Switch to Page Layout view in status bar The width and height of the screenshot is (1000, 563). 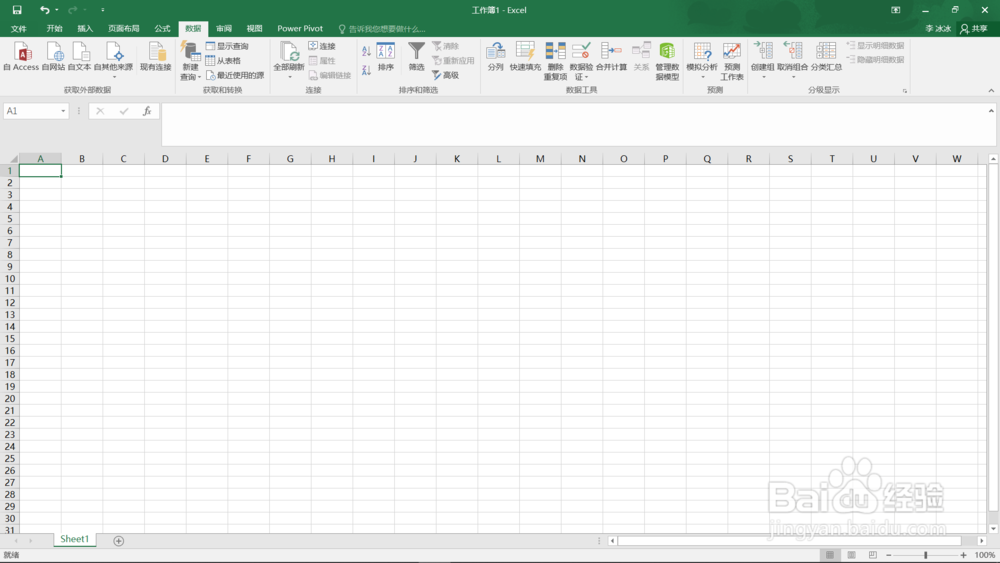(851, 555)
